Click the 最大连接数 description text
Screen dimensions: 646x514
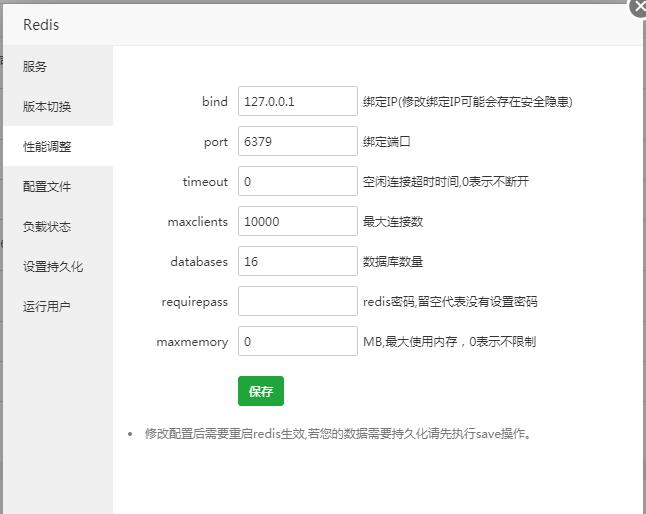[x=393, y=221]
